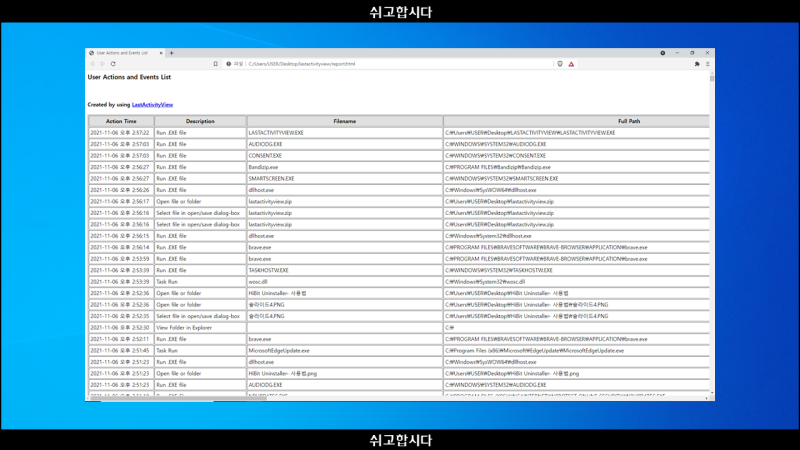Select the Action Time column header
This screenshot has width=800, height=450.
coord(121,121)
